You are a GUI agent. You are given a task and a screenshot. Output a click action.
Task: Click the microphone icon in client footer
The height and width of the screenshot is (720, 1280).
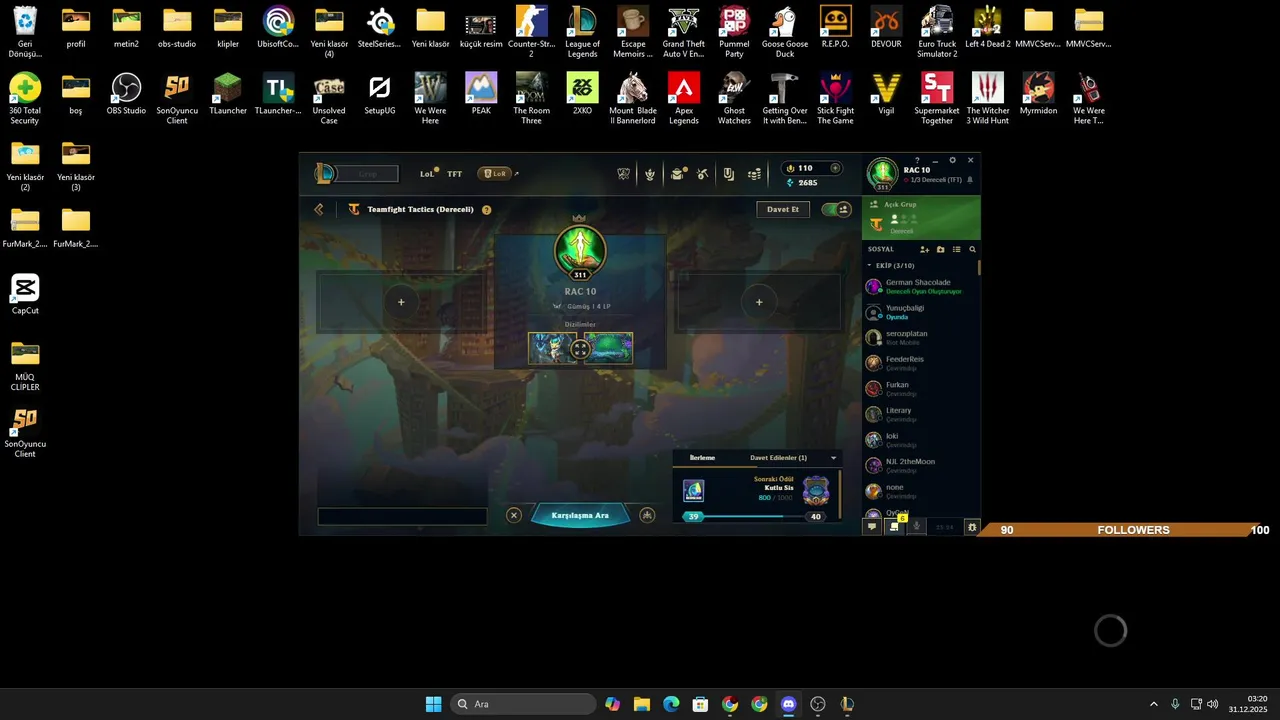coord(916,527)
